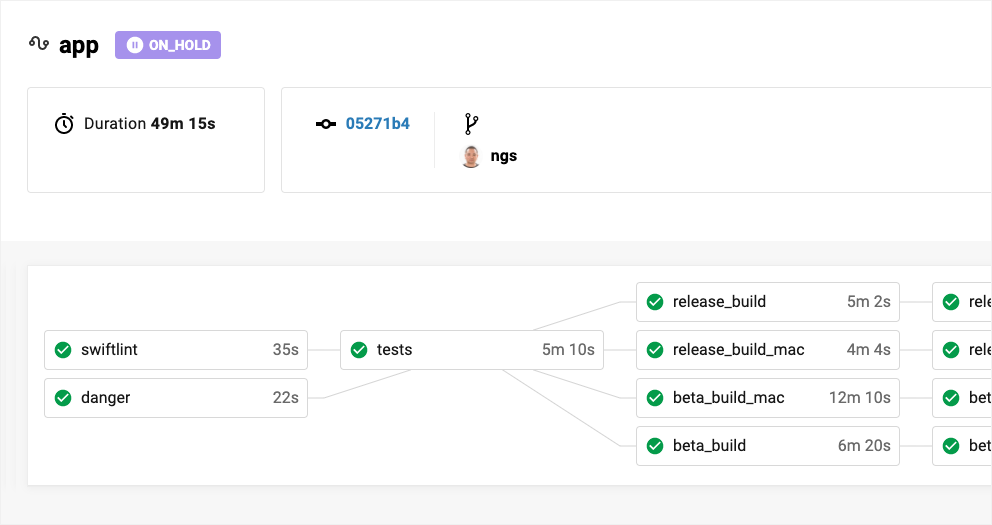The width and height of the screenshot is (992, 525).
Task: Click the git branch icon
Action: (x=472, y=124)
